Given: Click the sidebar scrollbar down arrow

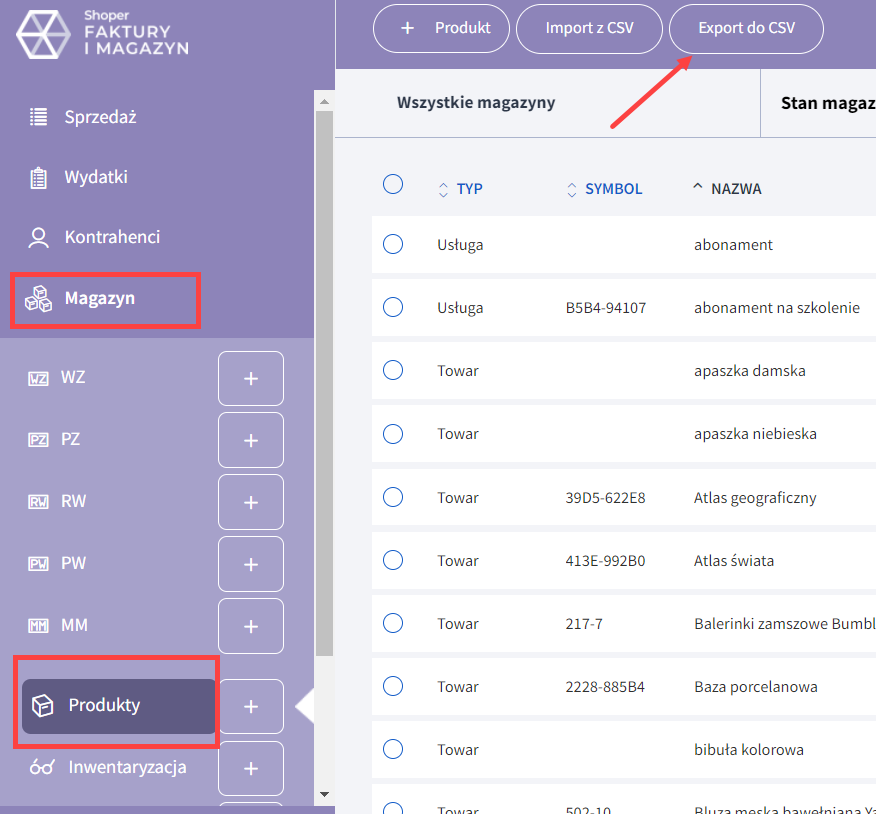Looking at the screenshot, I should pos(324,794).
